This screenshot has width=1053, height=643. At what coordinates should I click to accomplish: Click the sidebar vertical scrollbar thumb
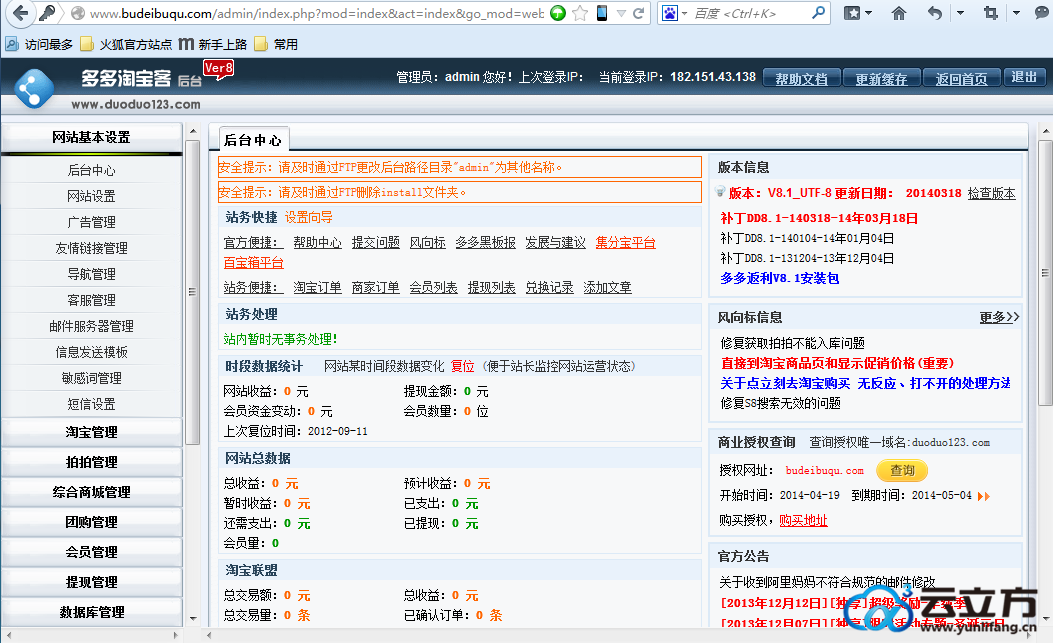[x=192, y=292]
